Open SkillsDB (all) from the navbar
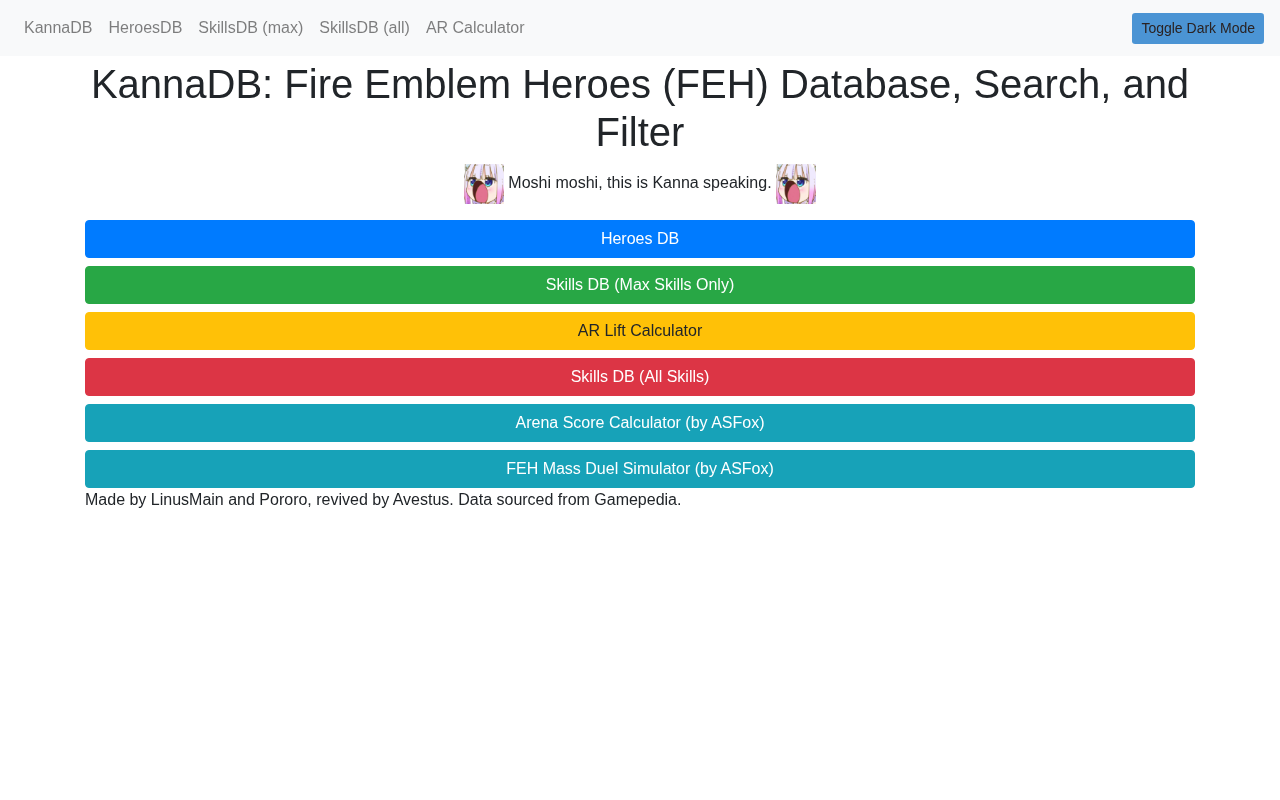The height and width of the screenshot is (800, 1280). [x=364, y=28]
